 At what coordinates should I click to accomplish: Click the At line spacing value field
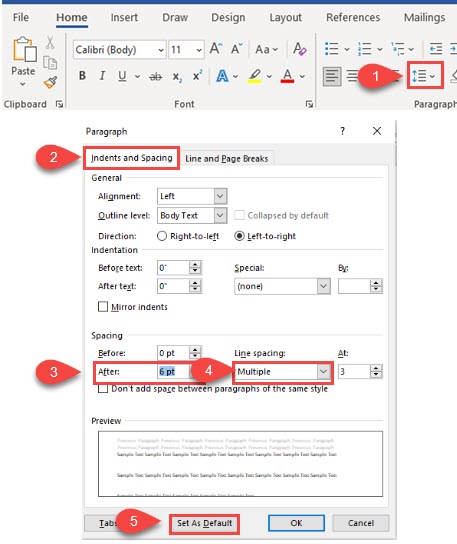pyautogui.click(x=354, y=372)
